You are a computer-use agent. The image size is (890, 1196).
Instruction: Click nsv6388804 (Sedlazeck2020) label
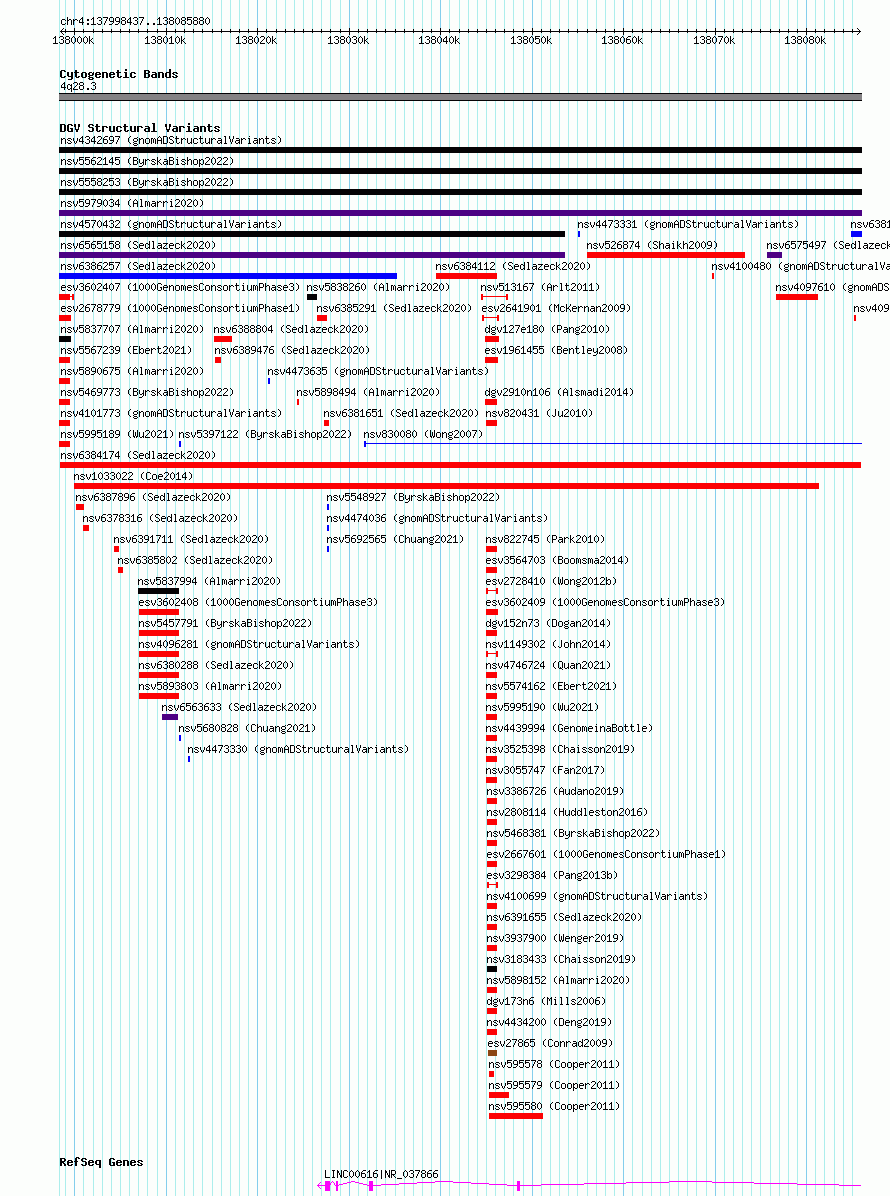click(291, 330)
